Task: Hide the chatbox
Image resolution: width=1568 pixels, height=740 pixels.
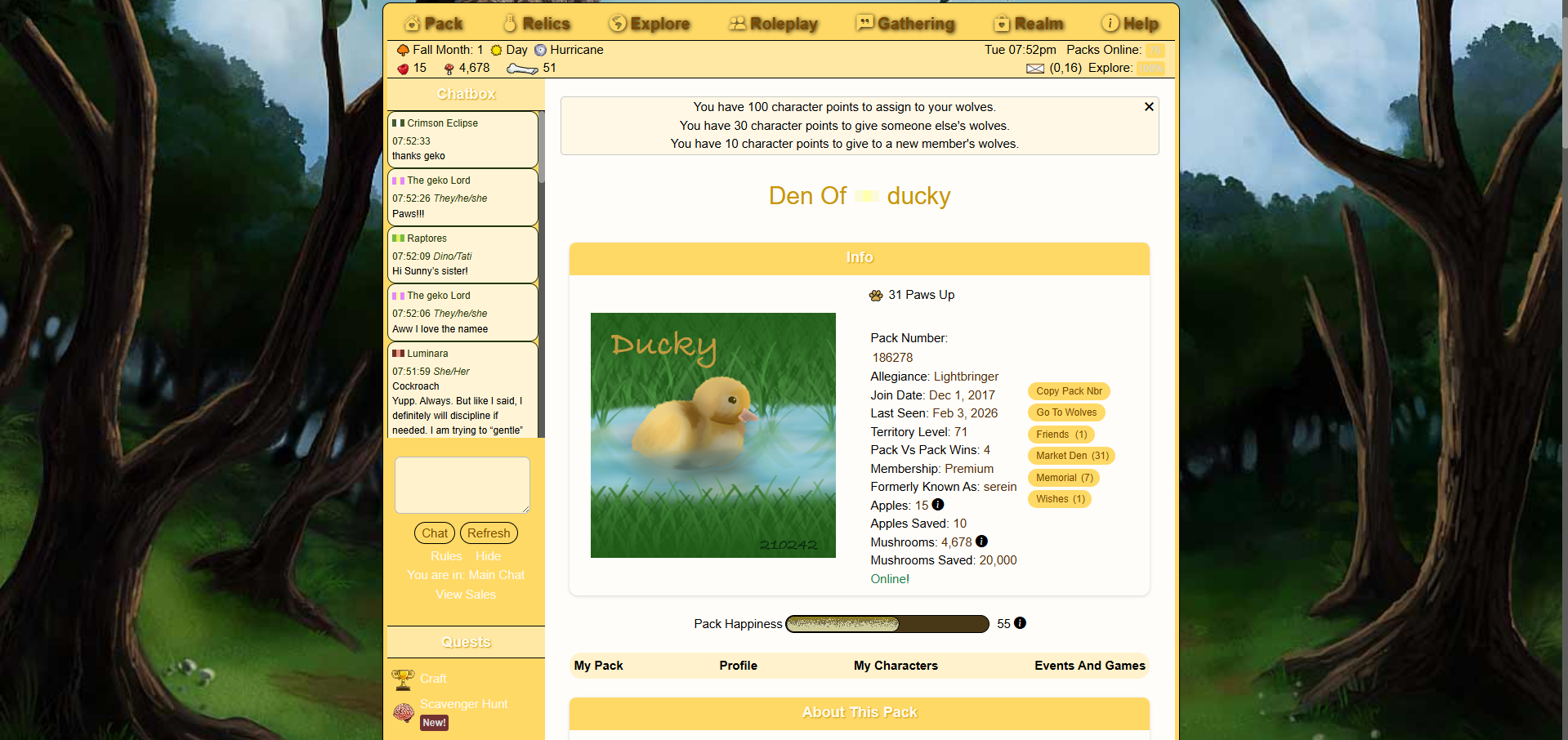Action: [x=488, y=556]
